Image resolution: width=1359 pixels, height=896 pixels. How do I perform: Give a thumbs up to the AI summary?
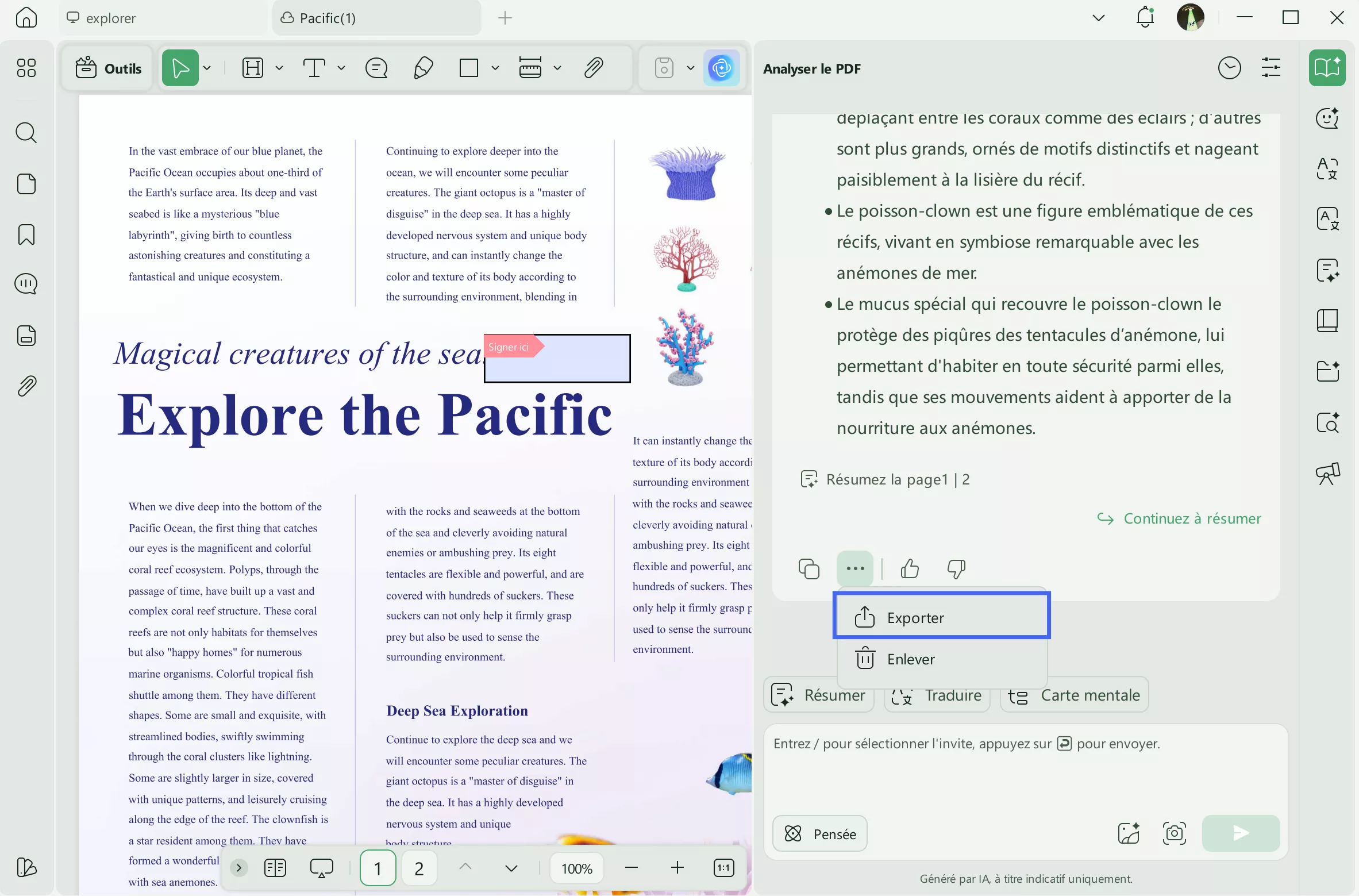pos(908,568)
